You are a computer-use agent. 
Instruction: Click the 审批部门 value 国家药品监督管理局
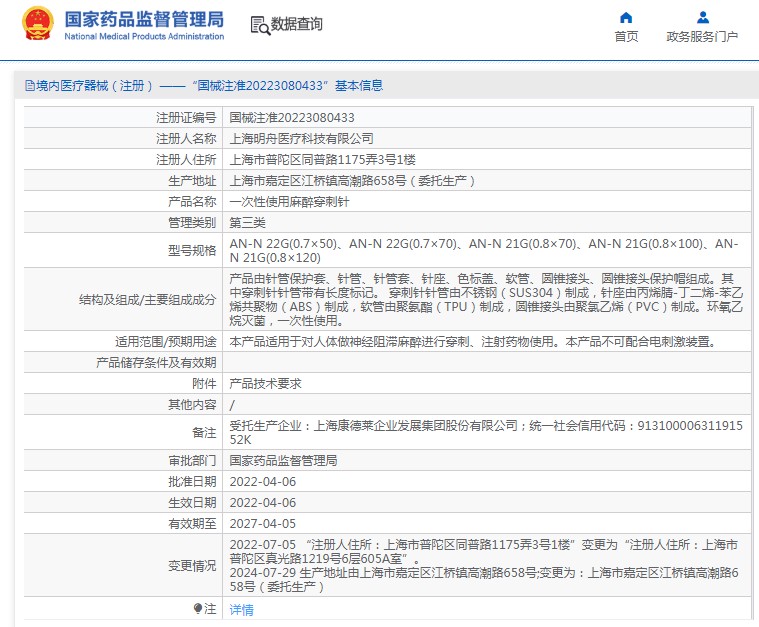pos(283,461)
